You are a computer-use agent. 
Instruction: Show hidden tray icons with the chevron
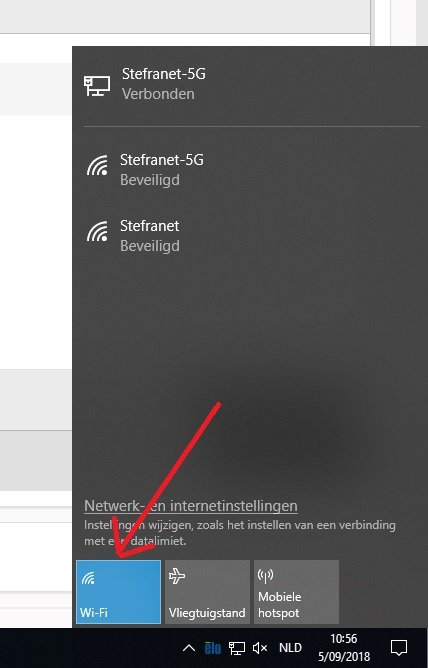pyautogui.click(x=189, y=648)
